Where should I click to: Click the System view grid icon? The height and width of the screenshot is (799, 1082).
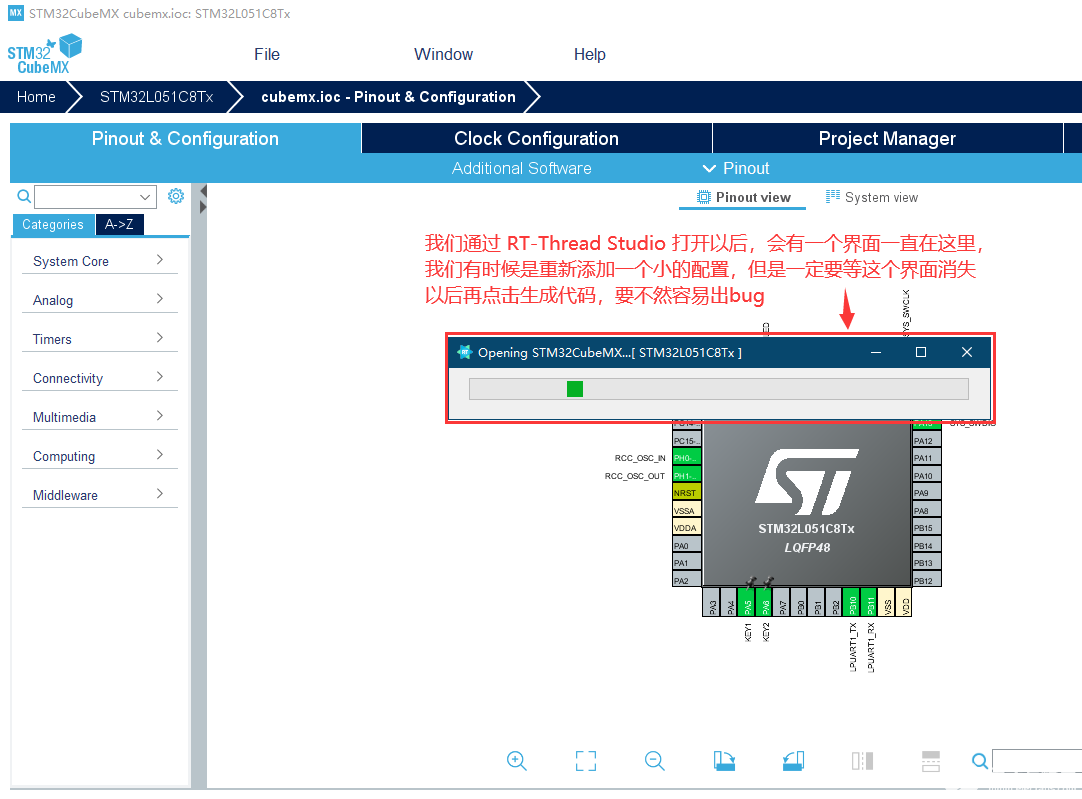point(833,197)
